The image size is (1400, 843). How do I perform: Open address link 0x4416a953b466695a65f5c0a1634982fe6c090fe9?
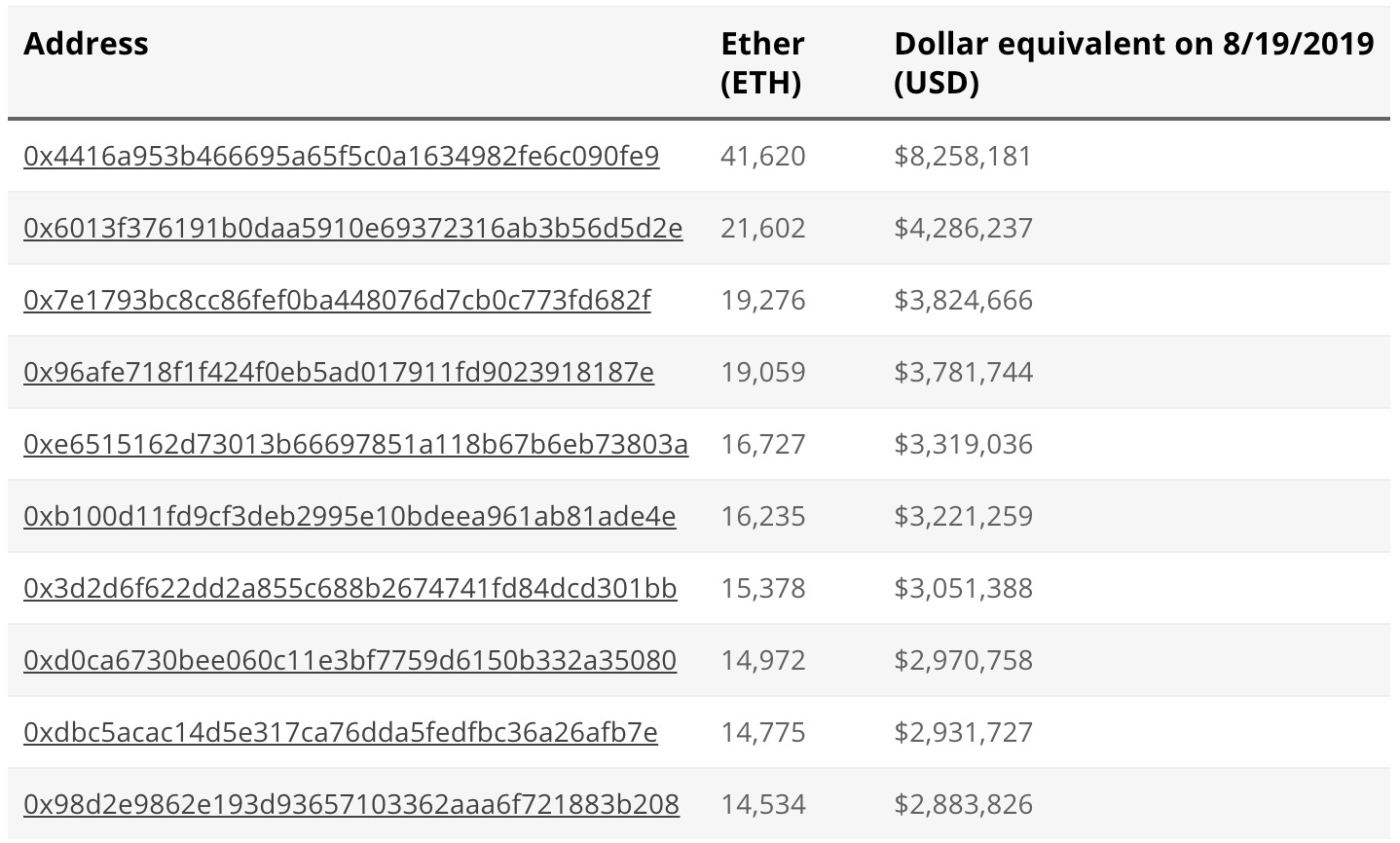tap(341, 157)
